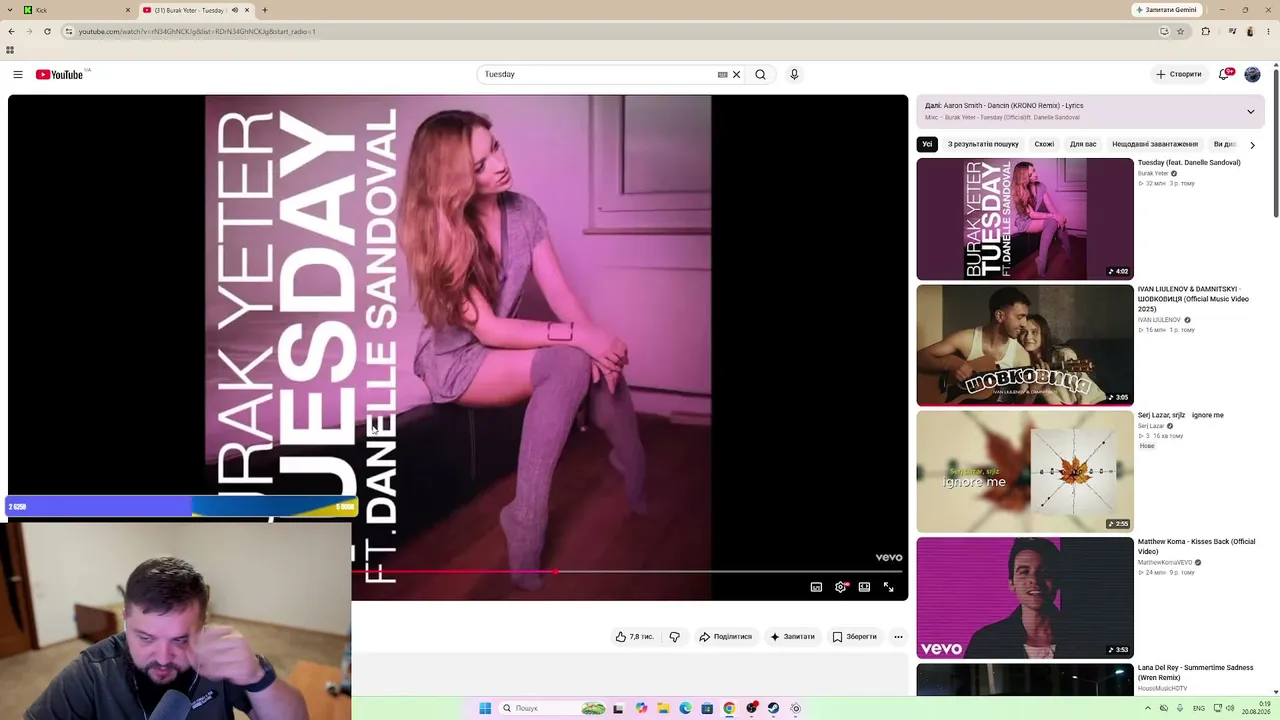Select the Для вас filter chip
Image resolution: width=1280 pixels, height=720 pixels.
1083,144
